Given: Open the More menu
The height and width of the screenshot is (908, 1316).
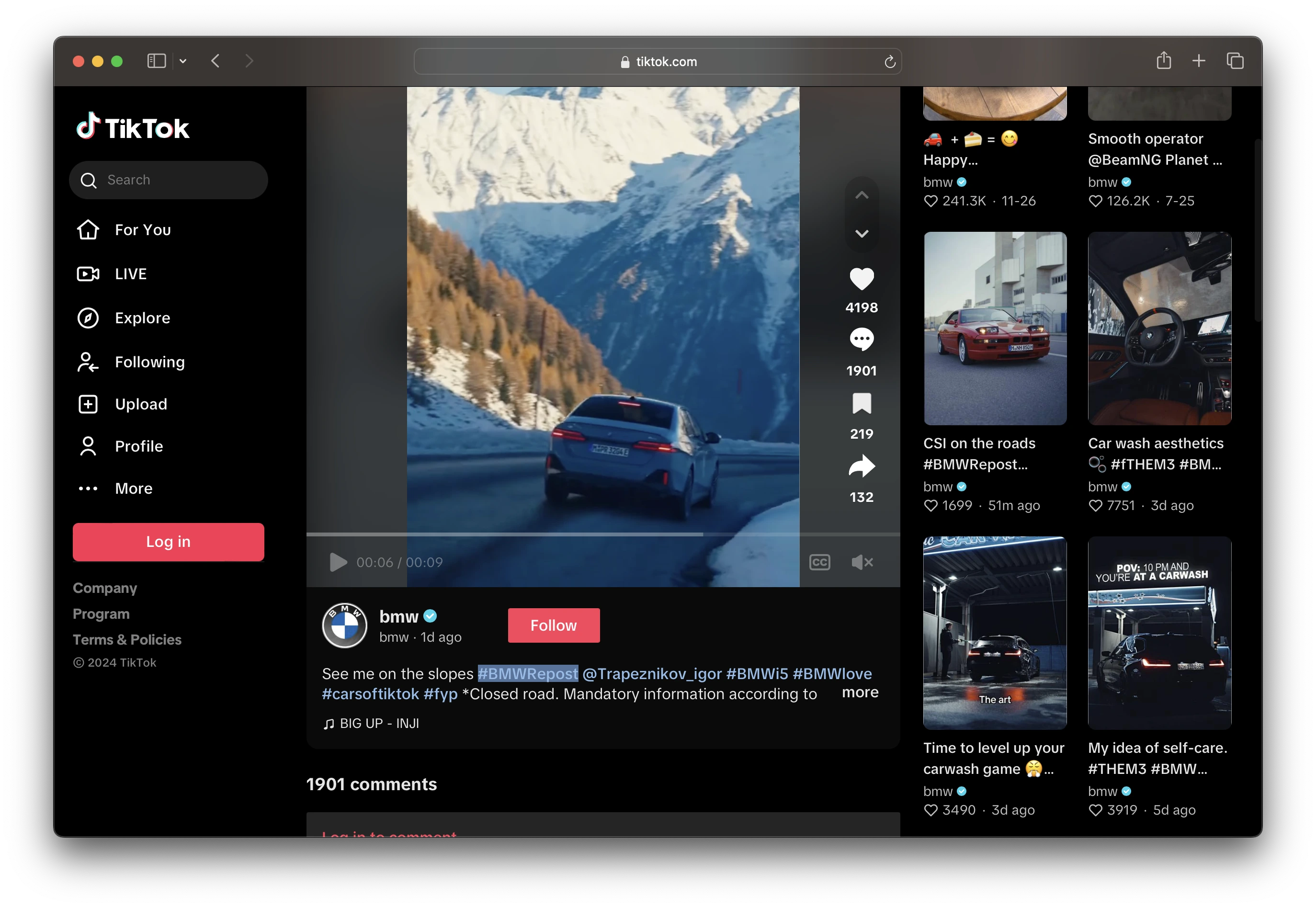Looking at the screenshot, I should tap(115, 488).
